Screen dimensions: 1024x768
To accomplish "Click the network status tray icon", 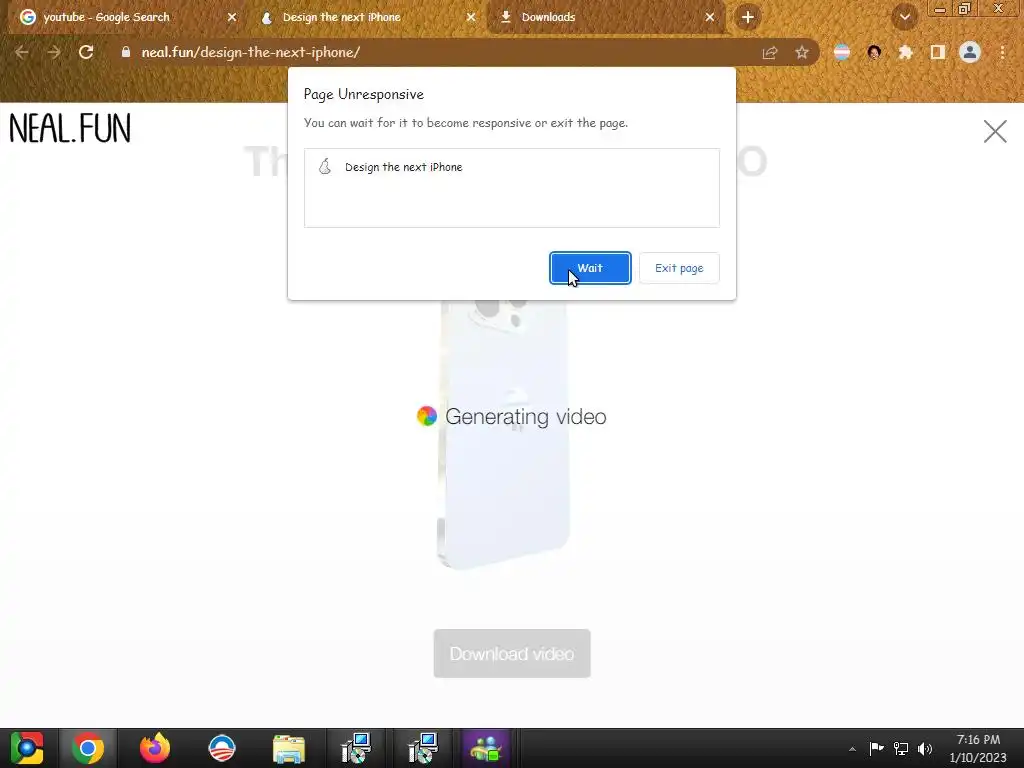I will click(x=901, y=748).
